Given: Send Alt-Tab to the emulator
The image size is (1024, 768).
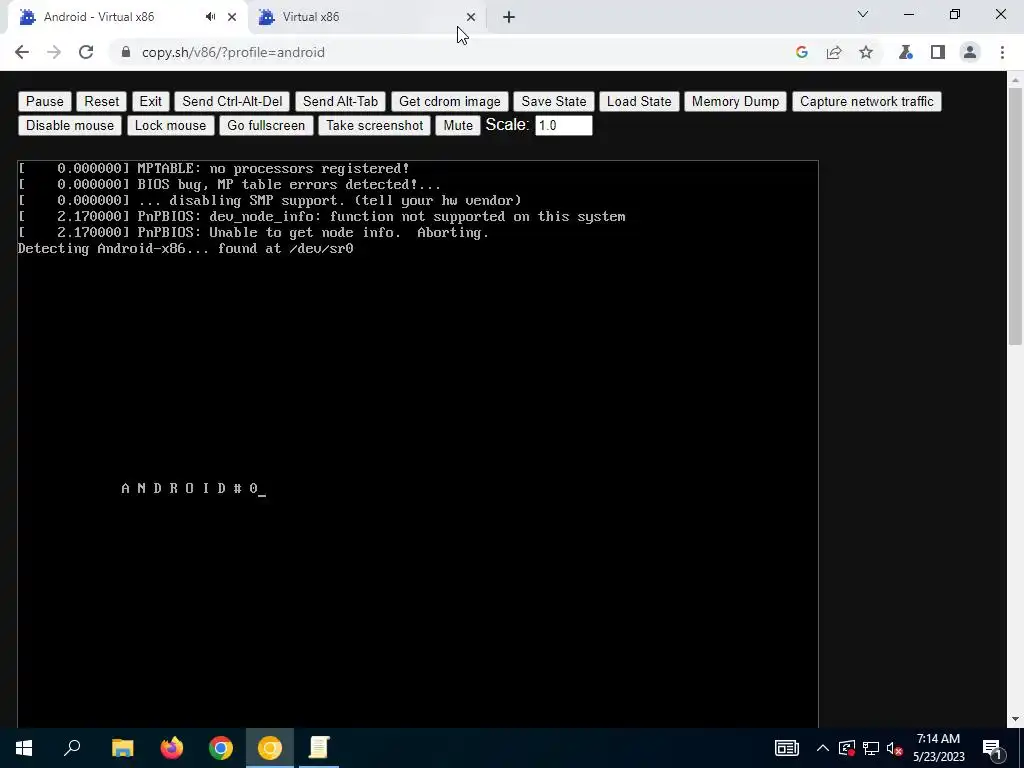Looking at the screenshot, I should click(x=340, y=101).
